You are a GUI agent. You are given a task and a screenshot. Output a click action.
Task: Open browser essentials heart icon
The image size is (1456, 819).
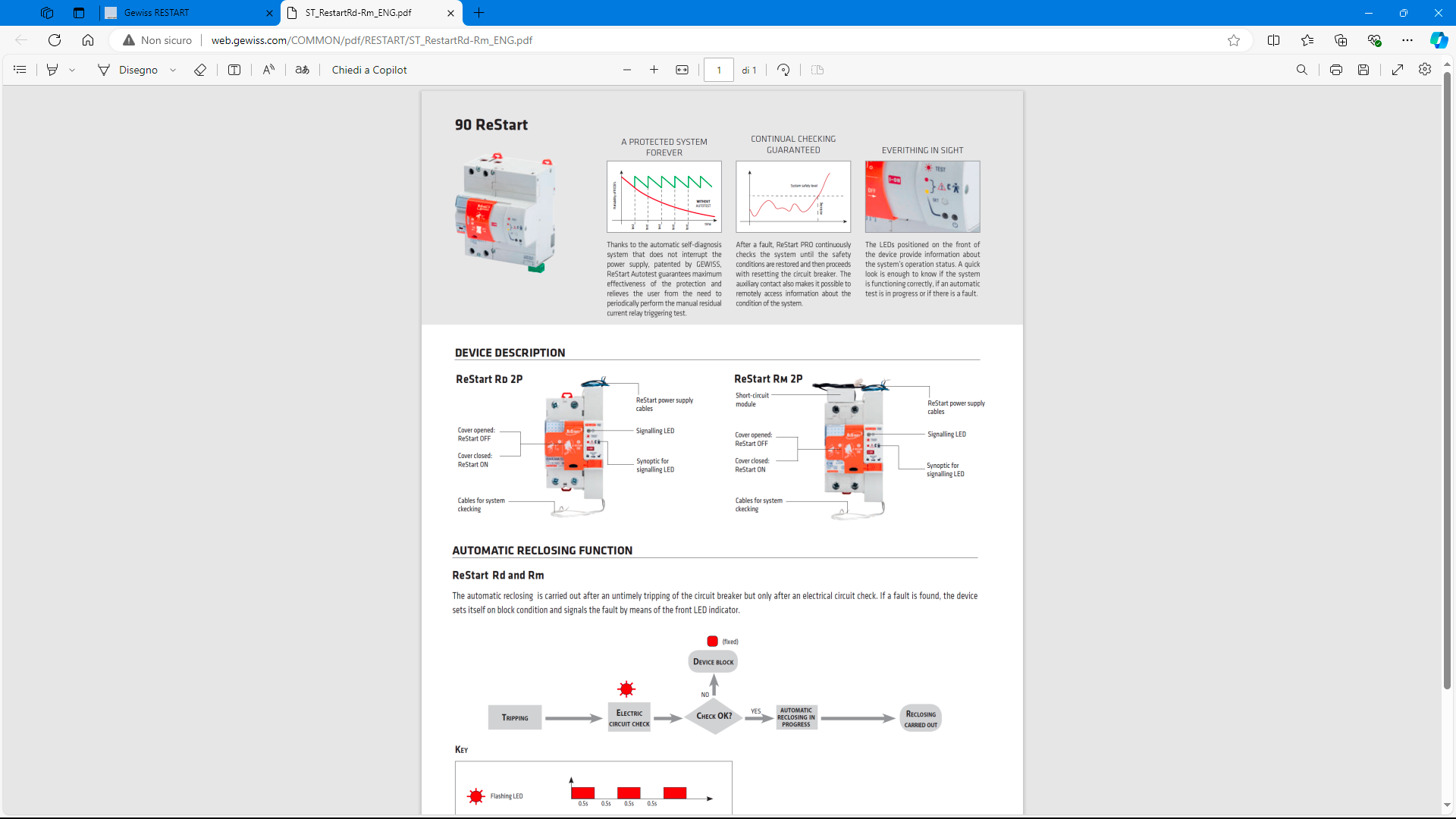[1374, 40]
